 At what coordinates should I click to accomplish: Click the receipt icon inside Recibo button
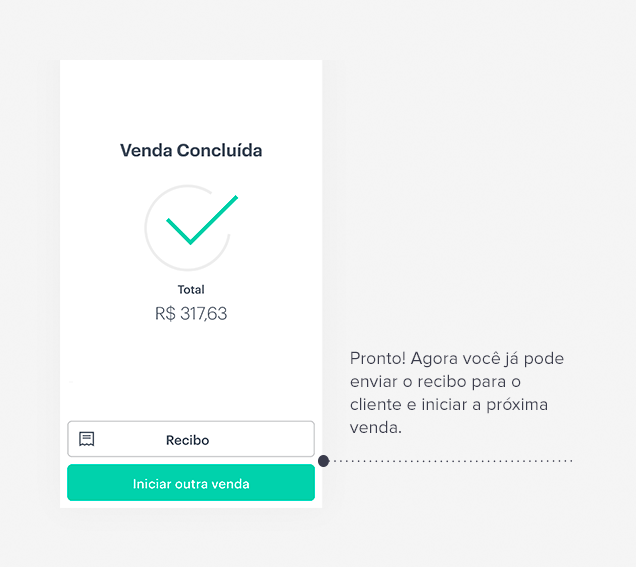click(x=86, y=439)
